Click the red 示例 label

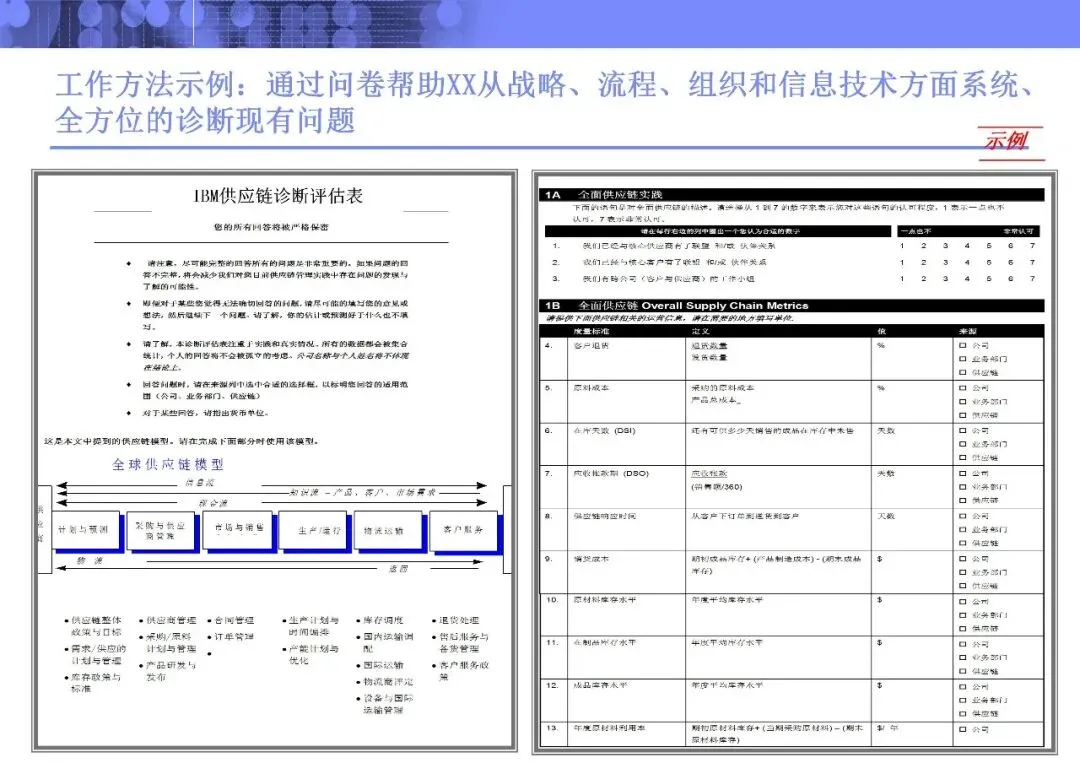tap(1006, 141)
